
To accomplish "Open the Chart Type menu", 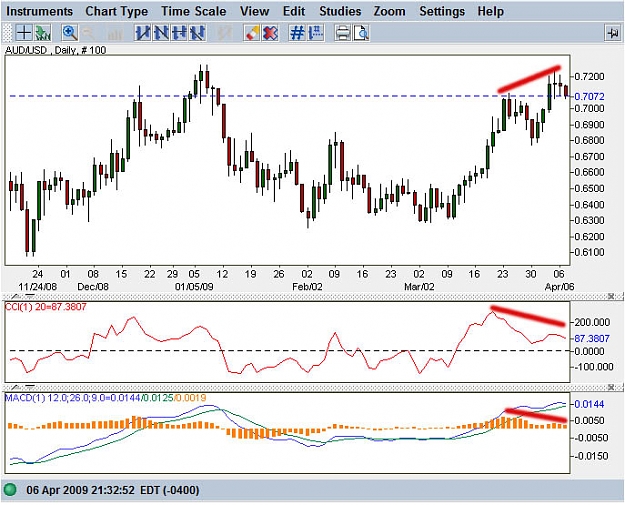I will click(117, 11).
